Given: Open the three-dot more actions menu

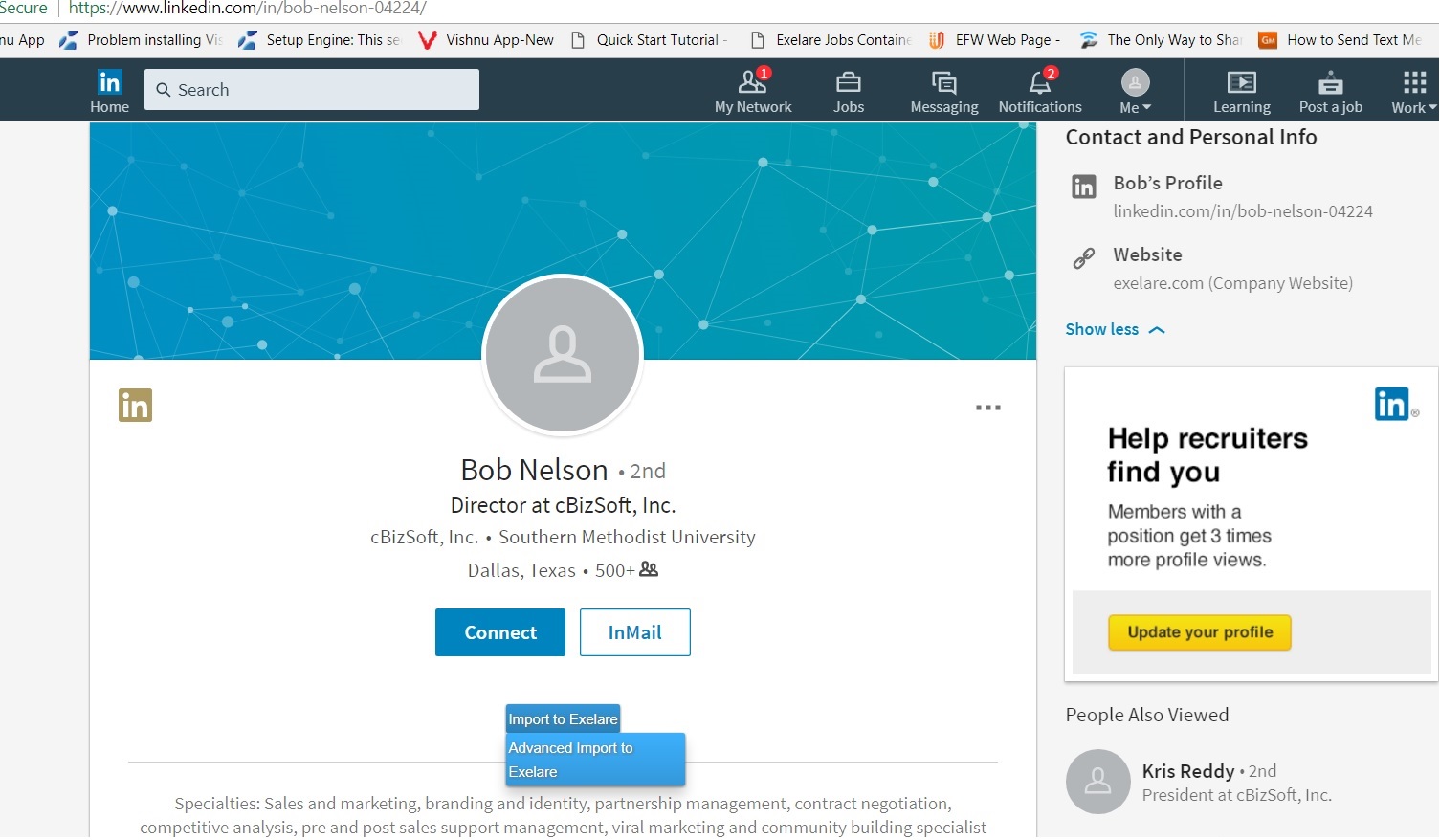Looking at the screenshot, I should 988,408.
